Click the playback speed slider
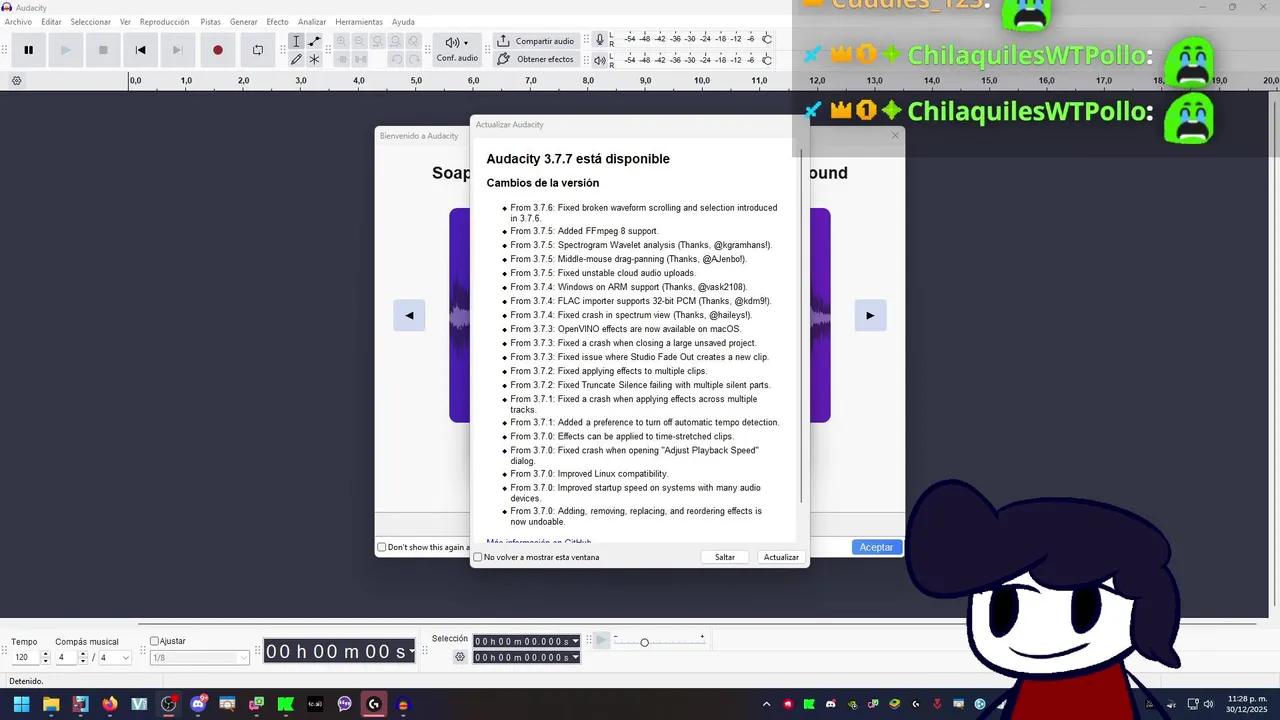The image size is (1280, 720). [660, 641]
